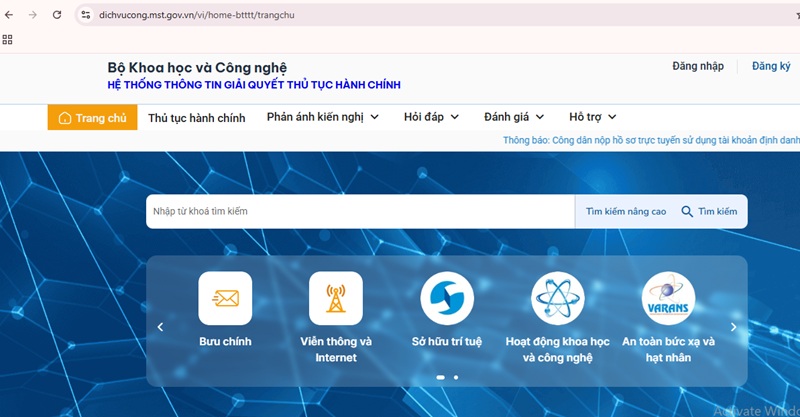Image resolution: width=800 pixels, height=417 pixels.
Task: Expand the Hỗ trợ dropdown menu
Action: click(x=592, y=117)
